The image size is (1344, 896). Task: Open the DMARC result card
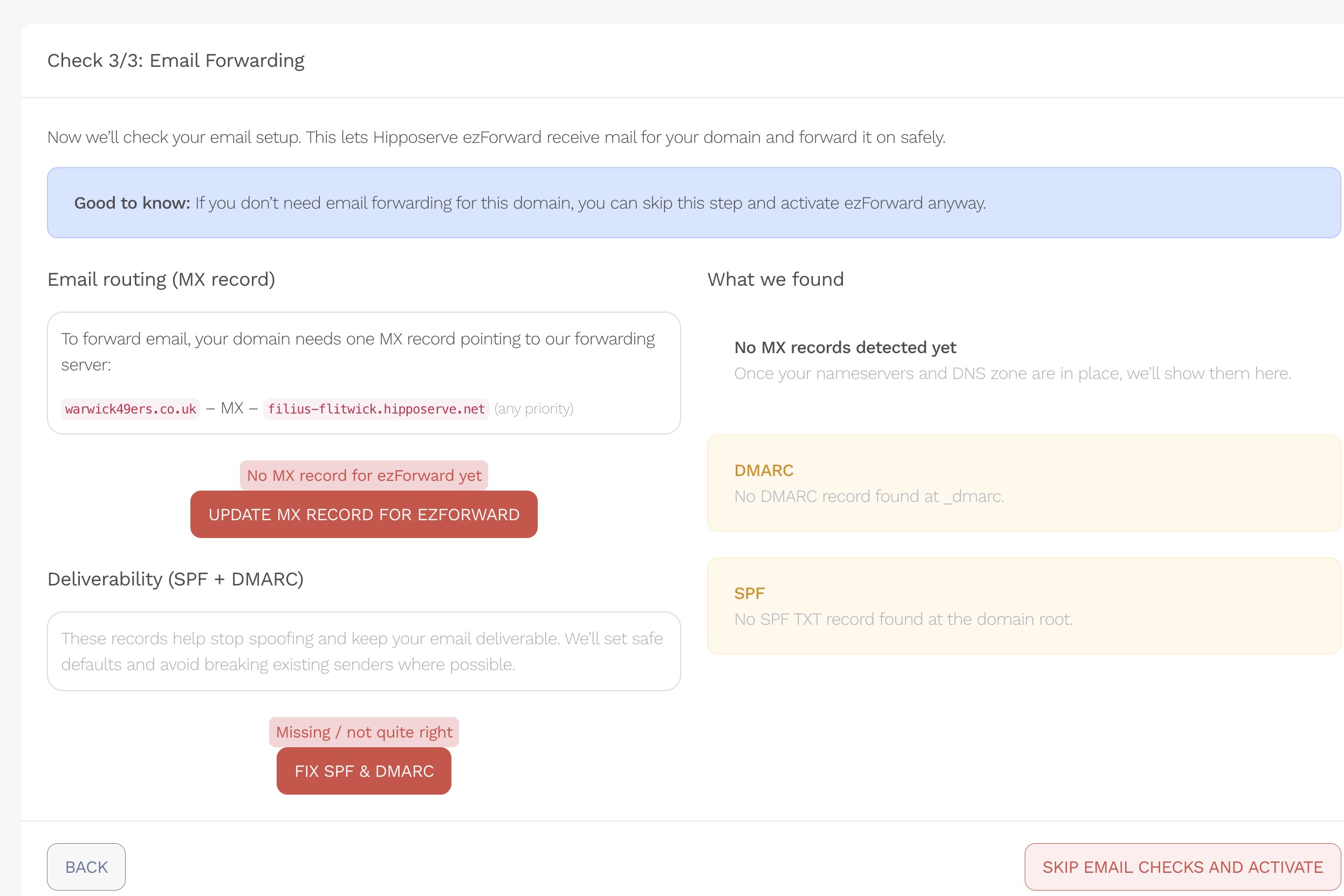pyautogui.click(x=1023, y=483)
